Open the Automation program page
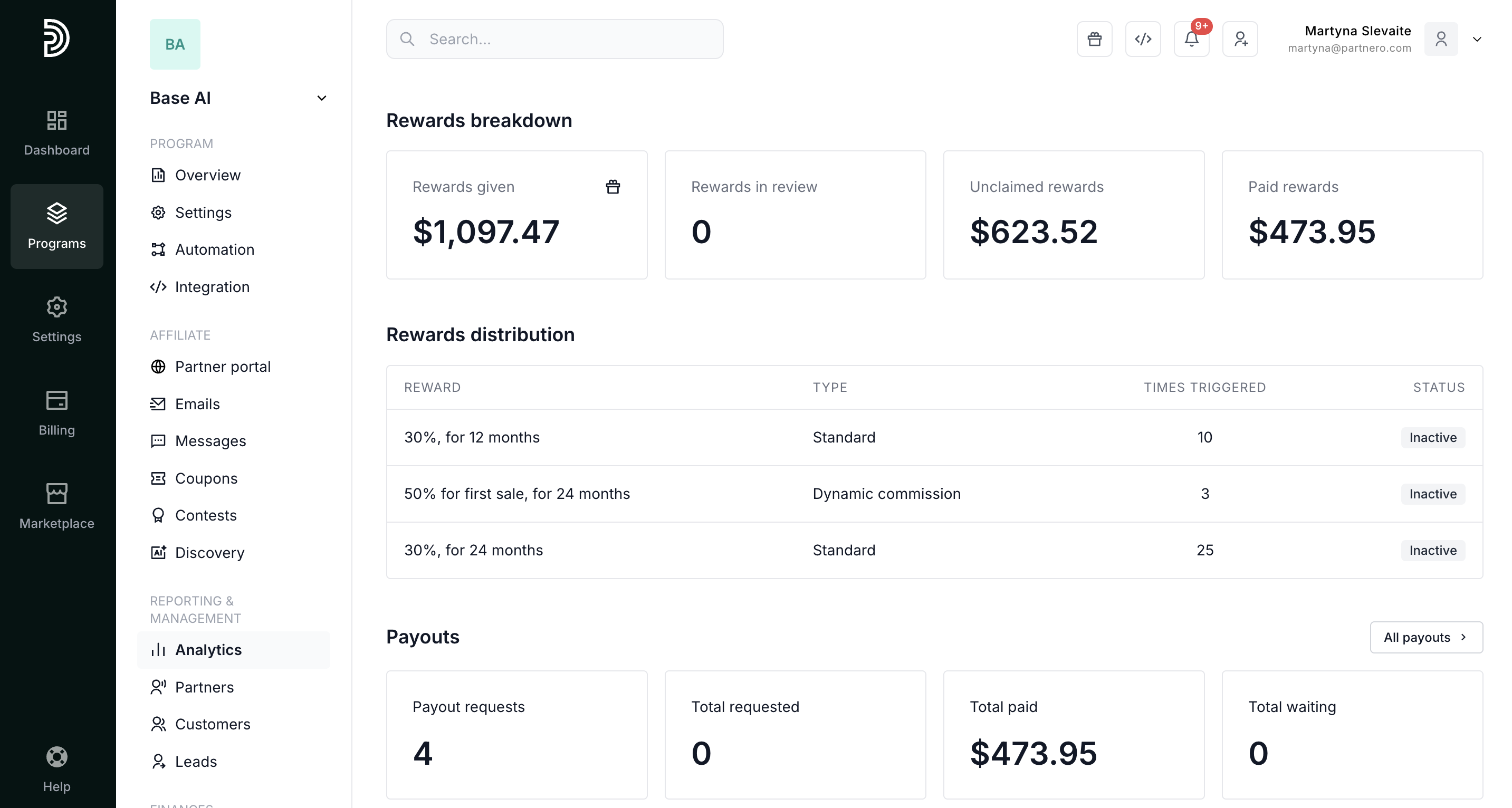Image resolution: width=1512 pixels, height=808 pixels. 214,249
